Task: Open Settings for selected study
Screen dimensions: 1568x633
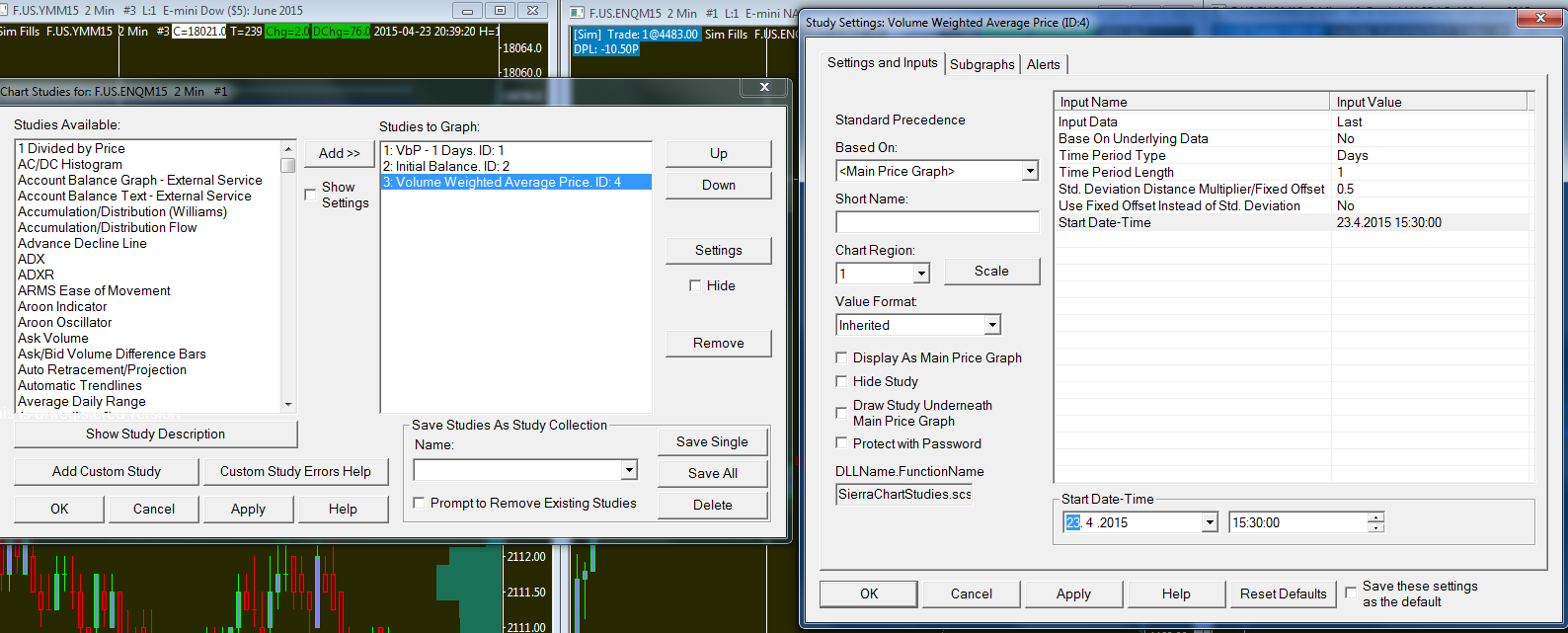Action: pyautogui.click(x=718, y=250)
